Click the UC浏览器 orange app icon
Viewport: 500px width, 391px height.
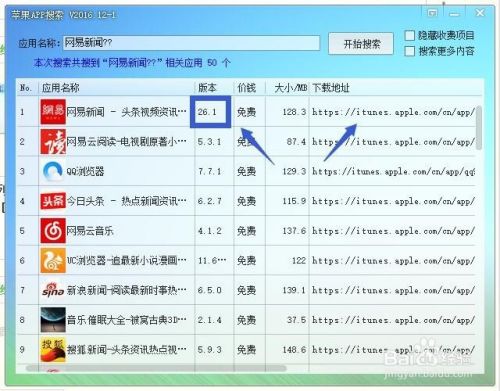(x=53, y=260)
